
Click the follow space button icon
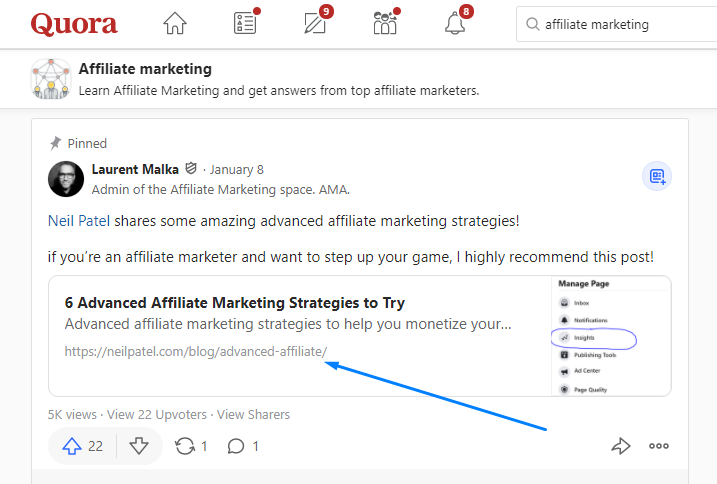[657, 176]
